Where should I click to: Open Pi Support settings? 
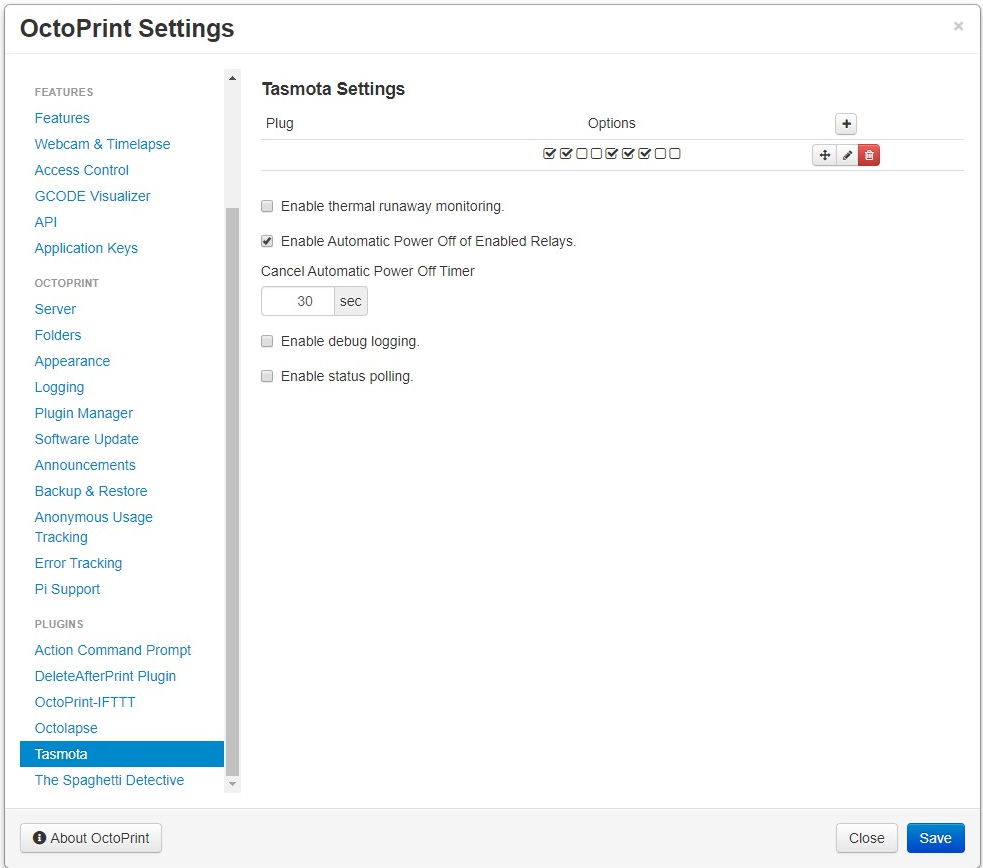pyautogui.click(x=67, y=590)
